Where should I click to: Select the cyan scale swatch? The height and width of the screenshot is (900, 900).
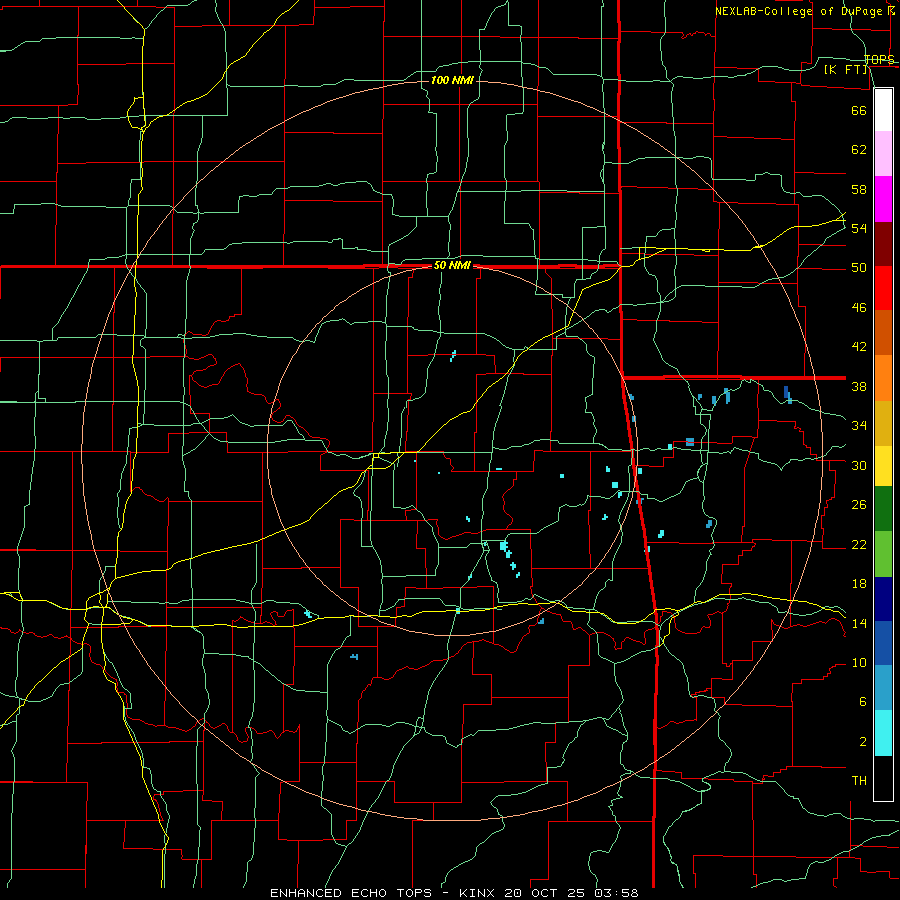pos(883,733)
